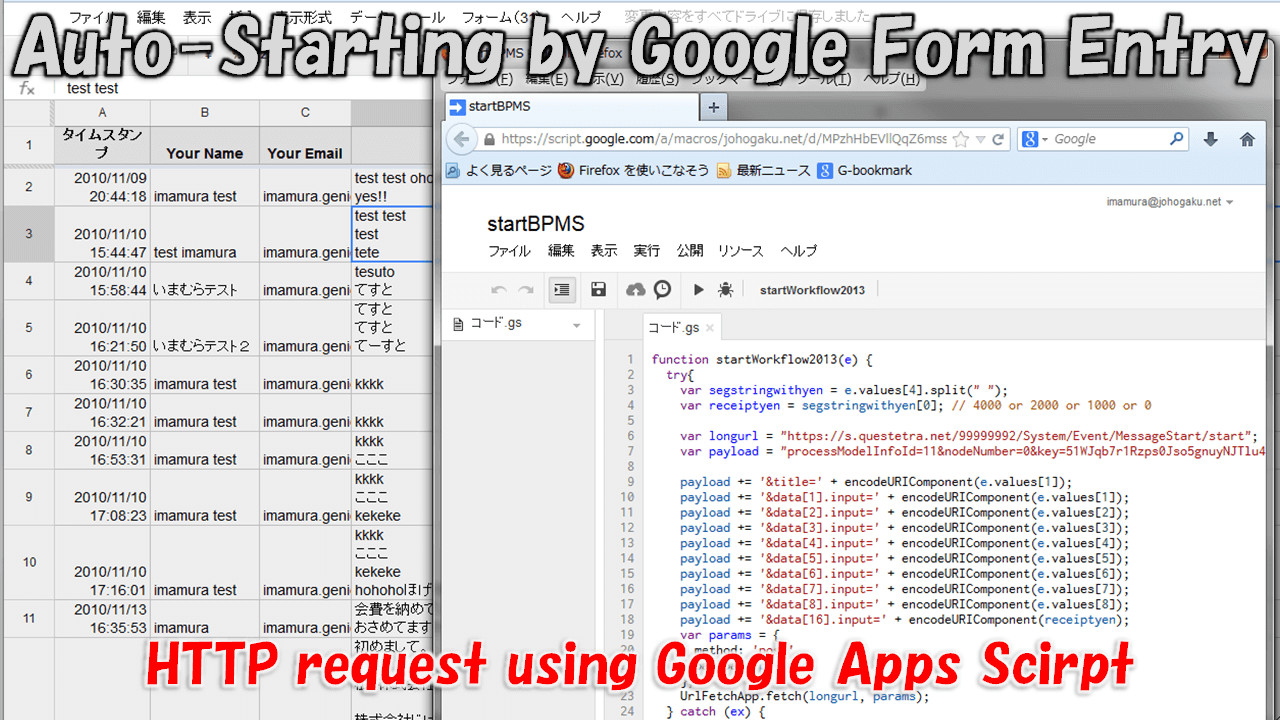Click the redo arrow in script editor

coord(525,289)
